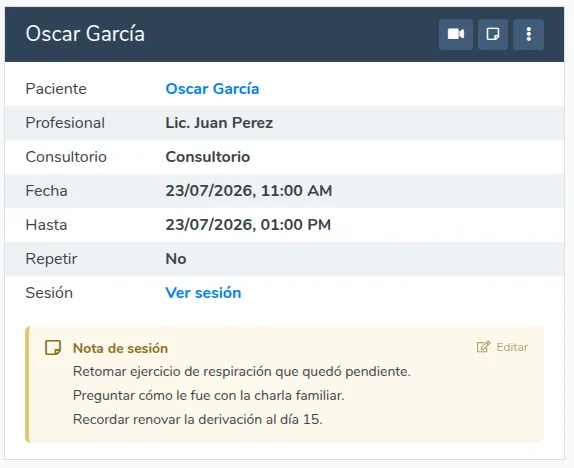Click the Sesión label
The height and width of the screenshot is (468, 574).
[x=49, y=293]
